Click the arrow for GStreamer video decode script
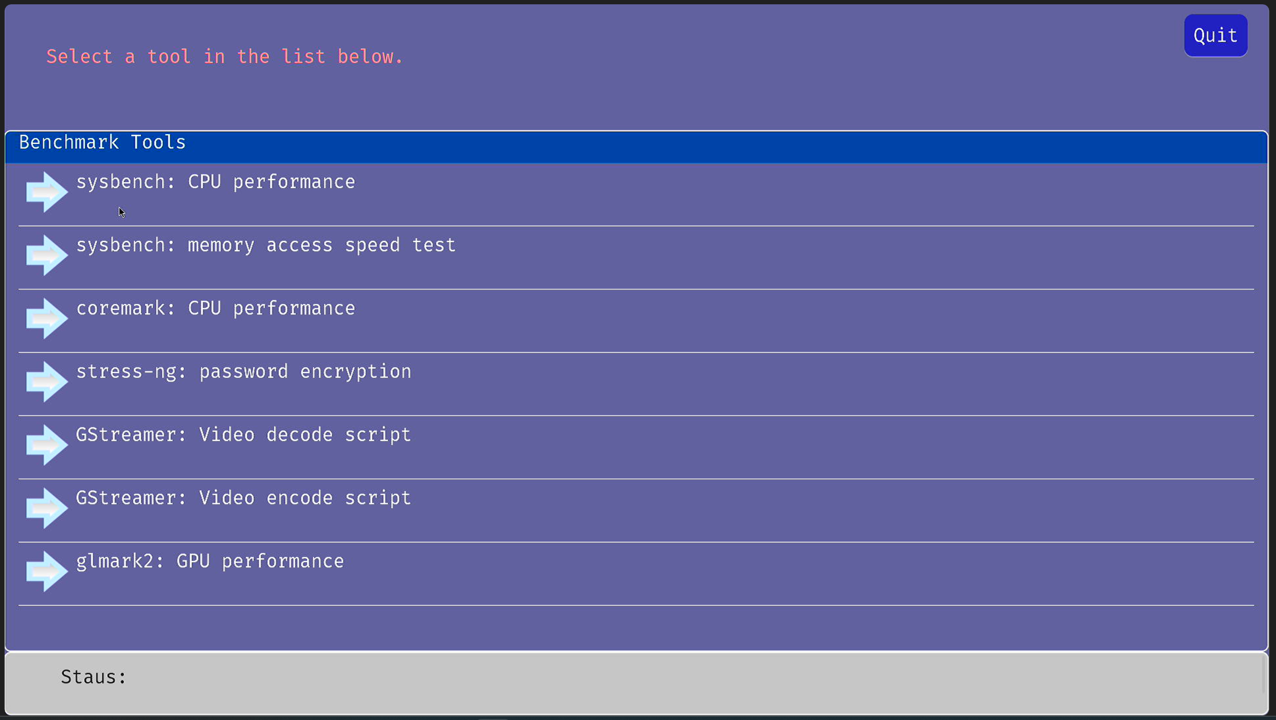Screen dimensions: 1276x720 click(x=46, y=445)
